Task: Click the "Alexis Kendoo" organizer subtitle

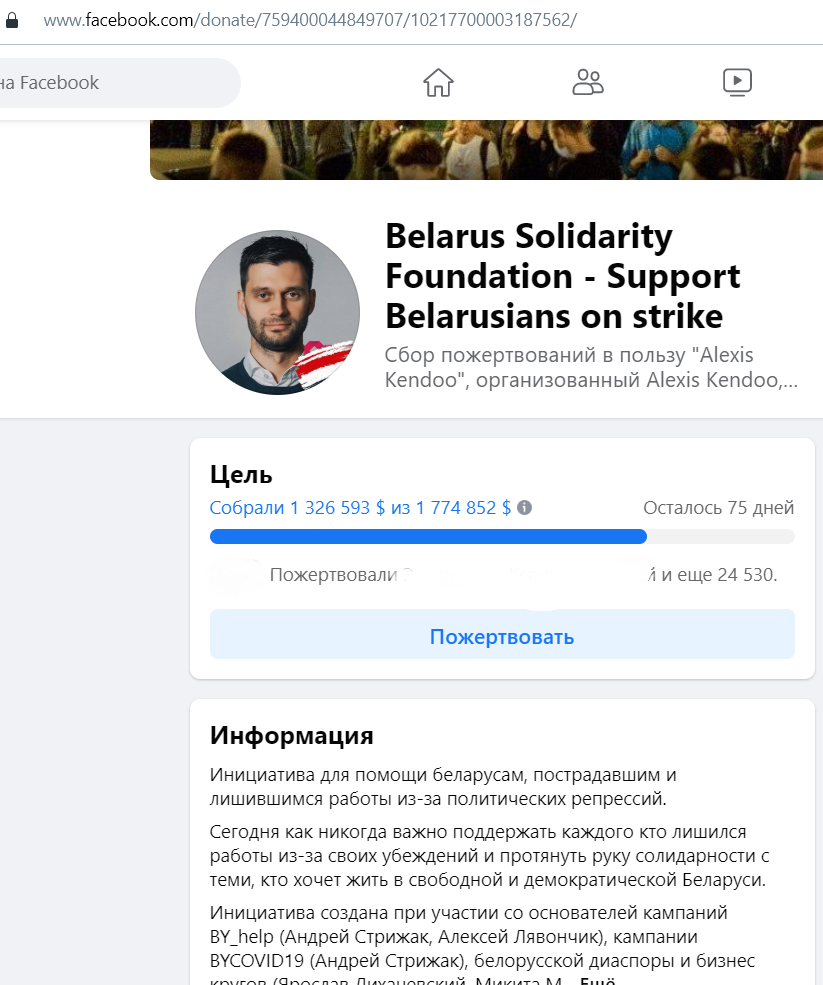Action: pyautogui.click(x=590, y=368)
